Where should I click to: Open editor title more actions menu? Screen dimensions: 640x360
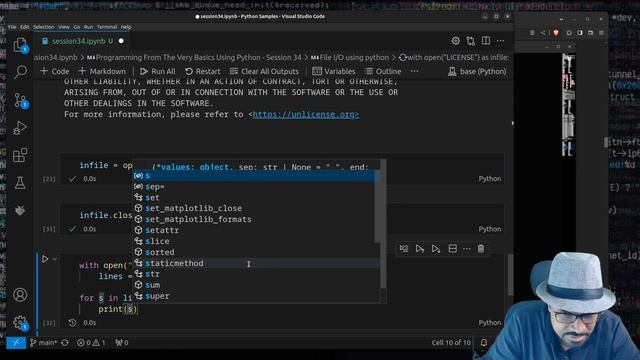pos(500,41)
